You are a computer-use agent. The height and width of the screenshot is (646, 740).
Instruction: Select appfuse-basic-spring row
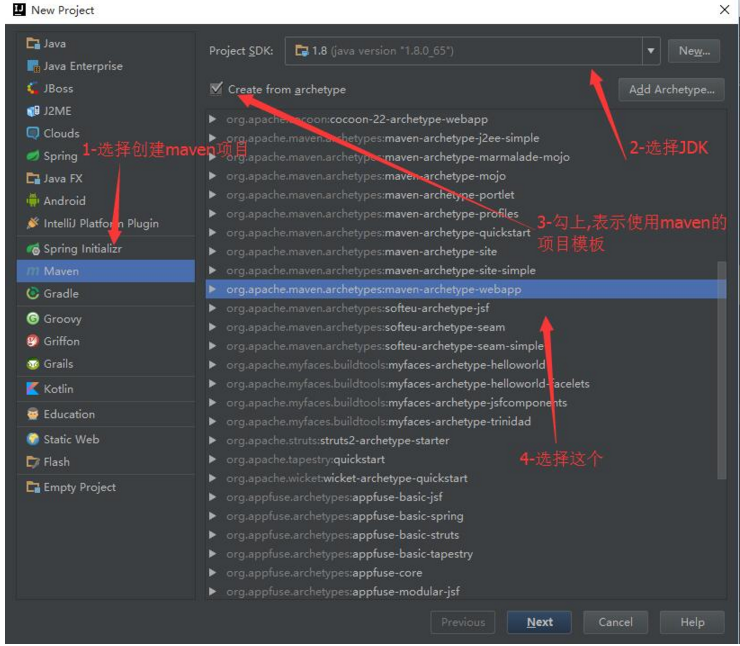[466, 516]
